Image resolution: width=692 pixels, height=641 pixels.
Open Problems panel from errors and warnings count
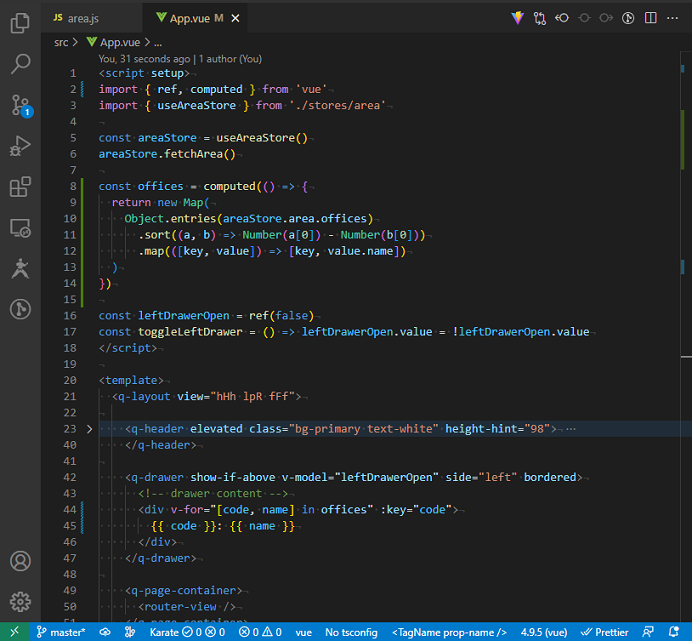click(x=260, y=632)
